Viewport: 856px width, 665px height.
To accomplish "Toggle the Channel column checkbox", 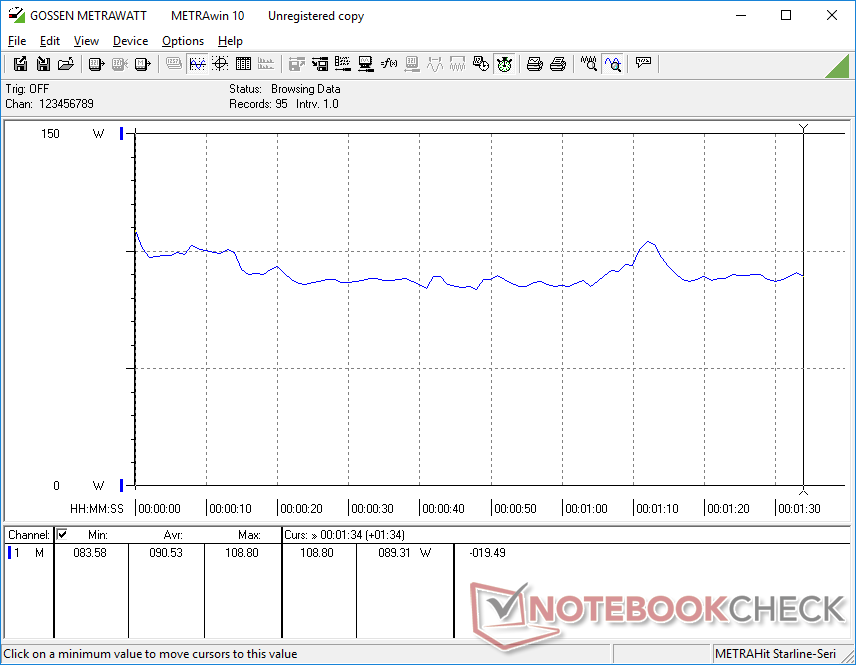I will point(62,534).
